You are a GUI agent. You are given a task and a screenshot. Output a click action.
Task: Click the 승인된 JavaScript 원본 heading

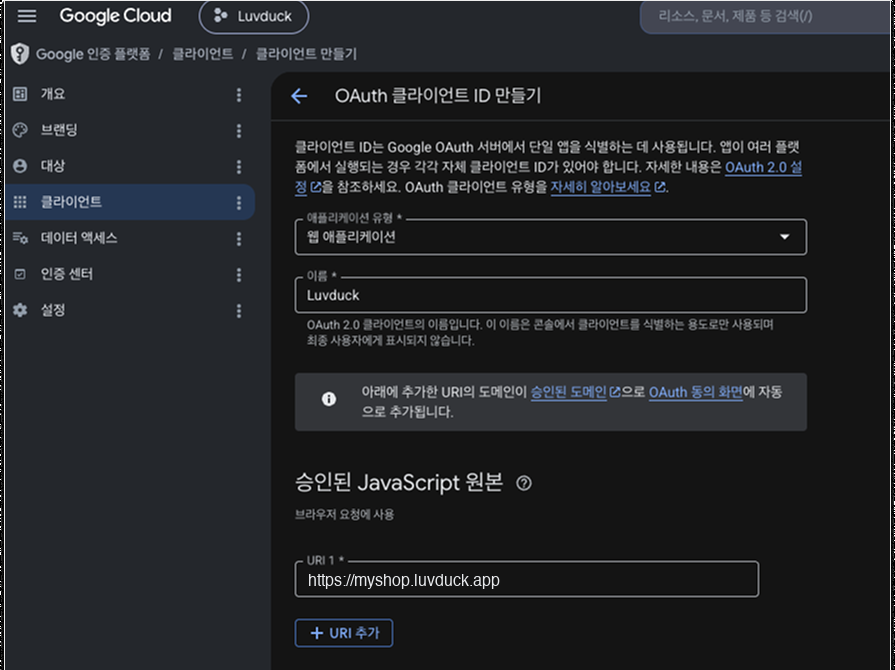399,483
